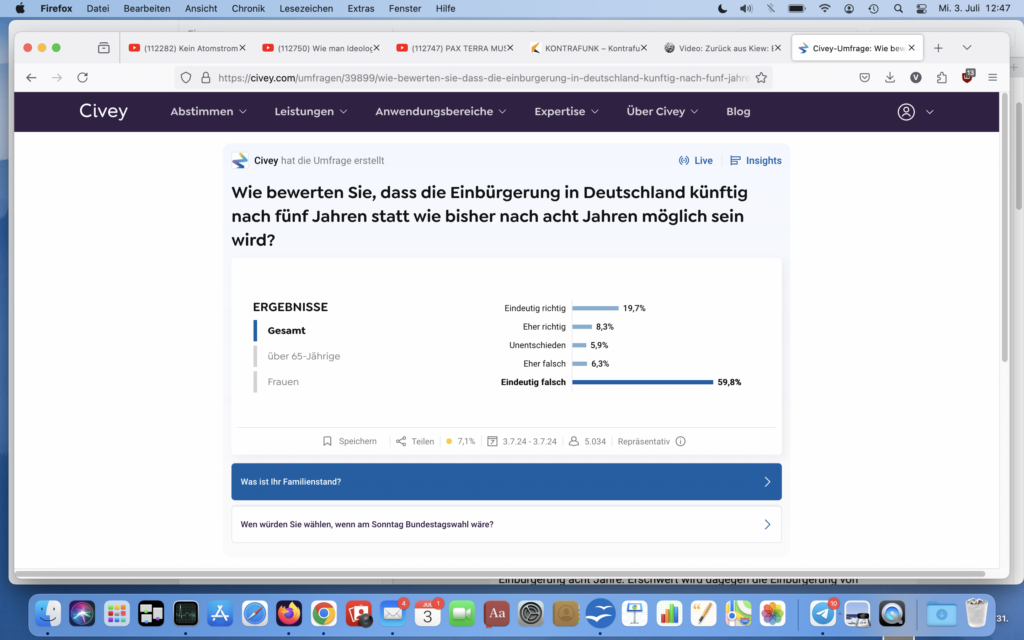Open the Über Civey dropdown menu

coord(662,112)
